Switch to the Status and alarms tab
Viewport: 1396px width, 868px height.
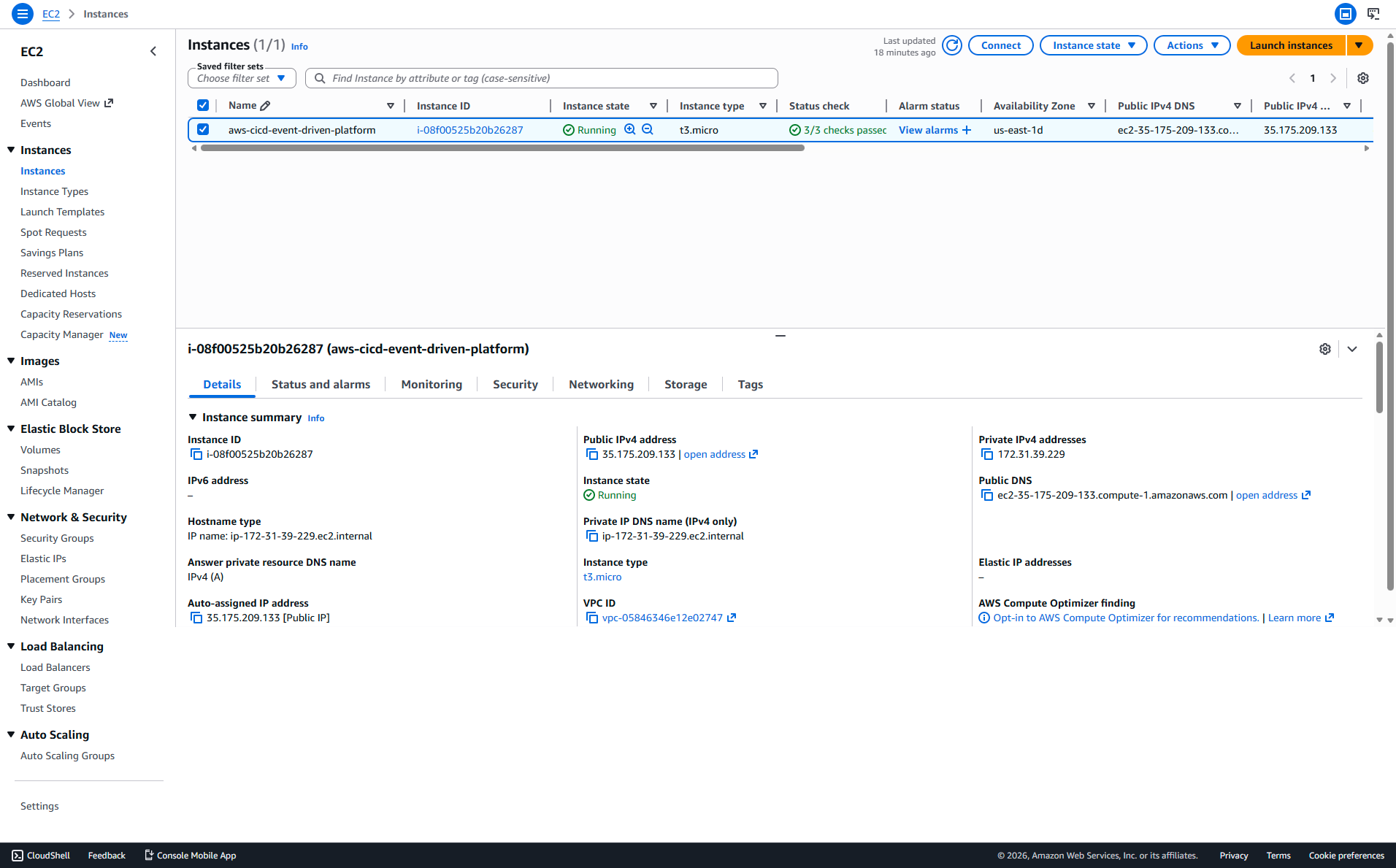tap(321, 385)
